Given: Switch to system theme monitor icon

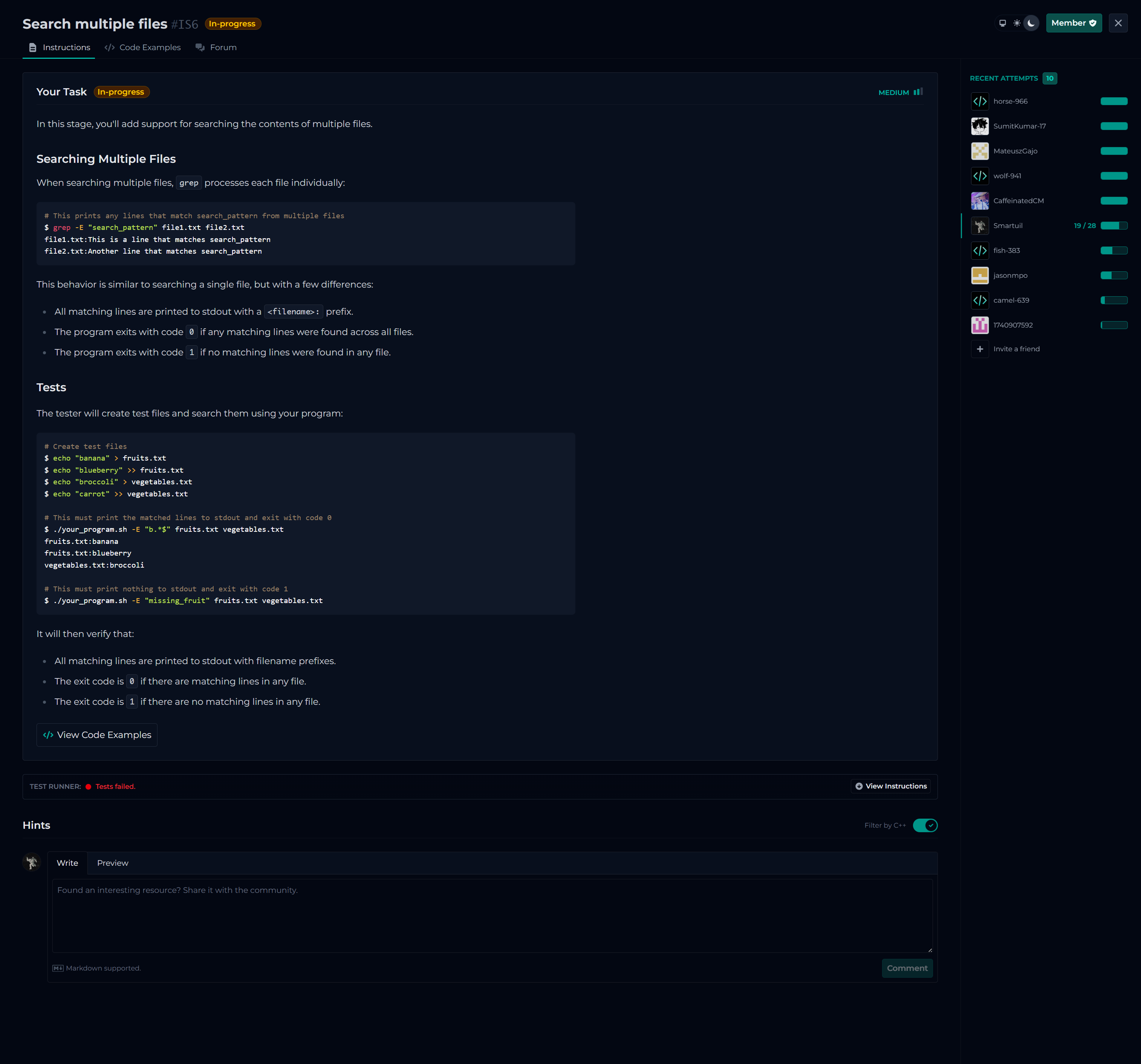Looking at the screenshot, I should click(x=1003, y=23).
